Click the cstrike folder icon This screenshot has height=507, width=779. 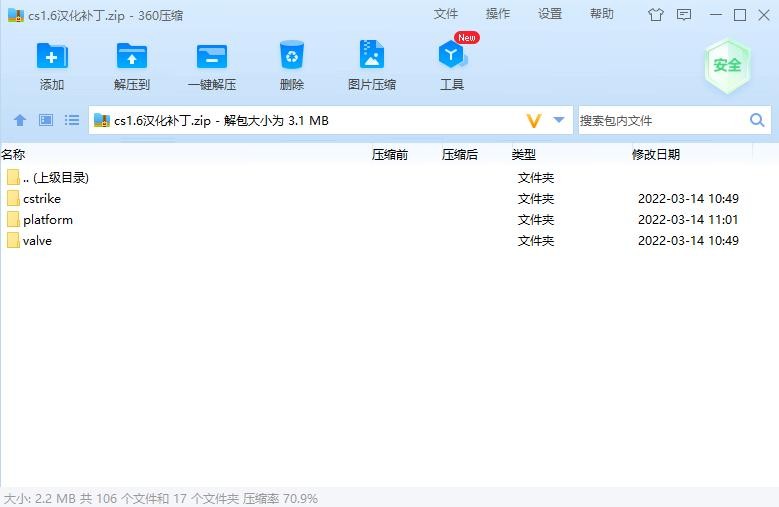tap(13, 199)
